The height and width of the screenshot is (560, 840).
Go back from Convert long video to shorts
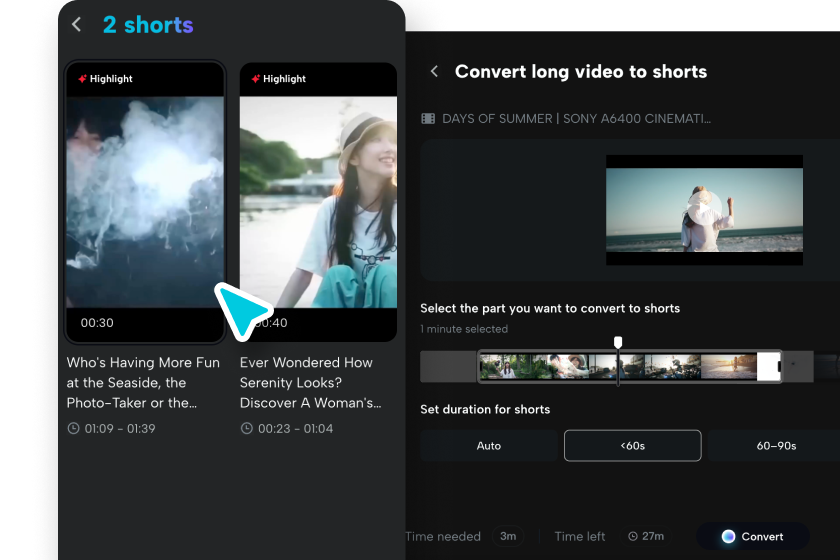[434, 71]
